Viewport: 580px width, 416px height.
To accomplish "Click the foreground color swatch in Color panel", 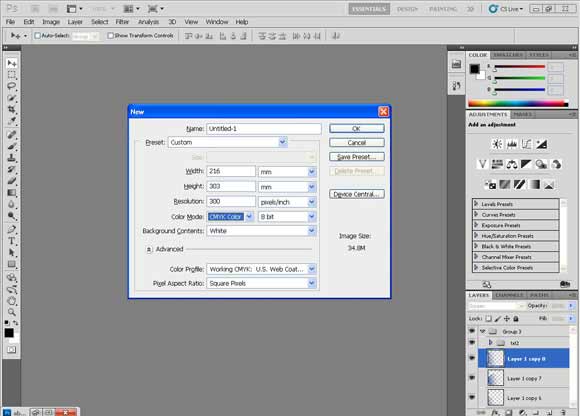I will point(475,69).
